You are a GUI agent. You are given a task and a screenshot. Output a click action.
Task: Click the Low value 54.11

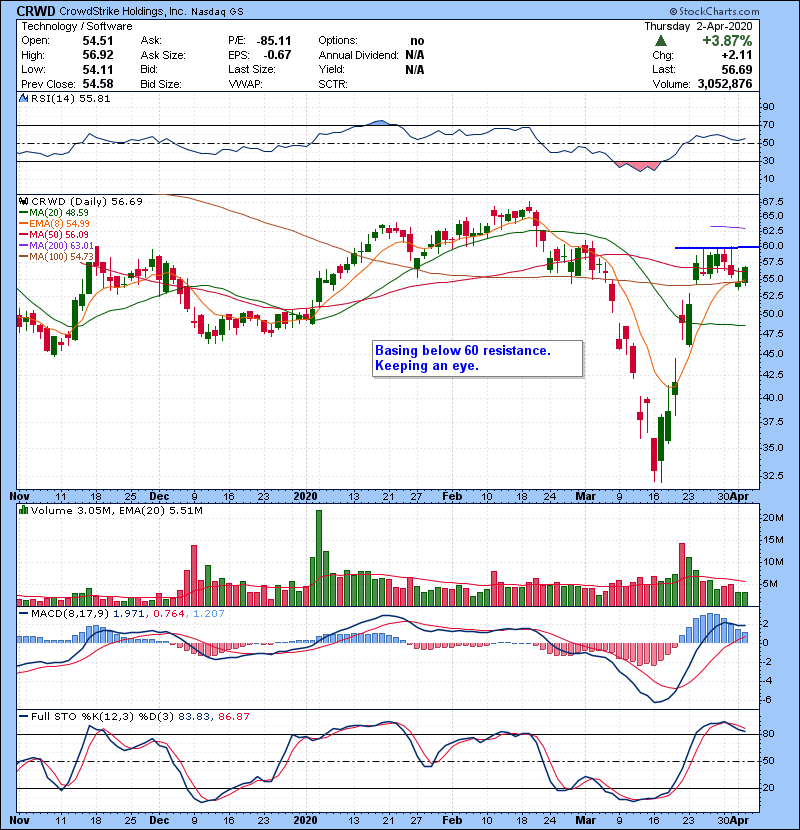tap(97, 69)
